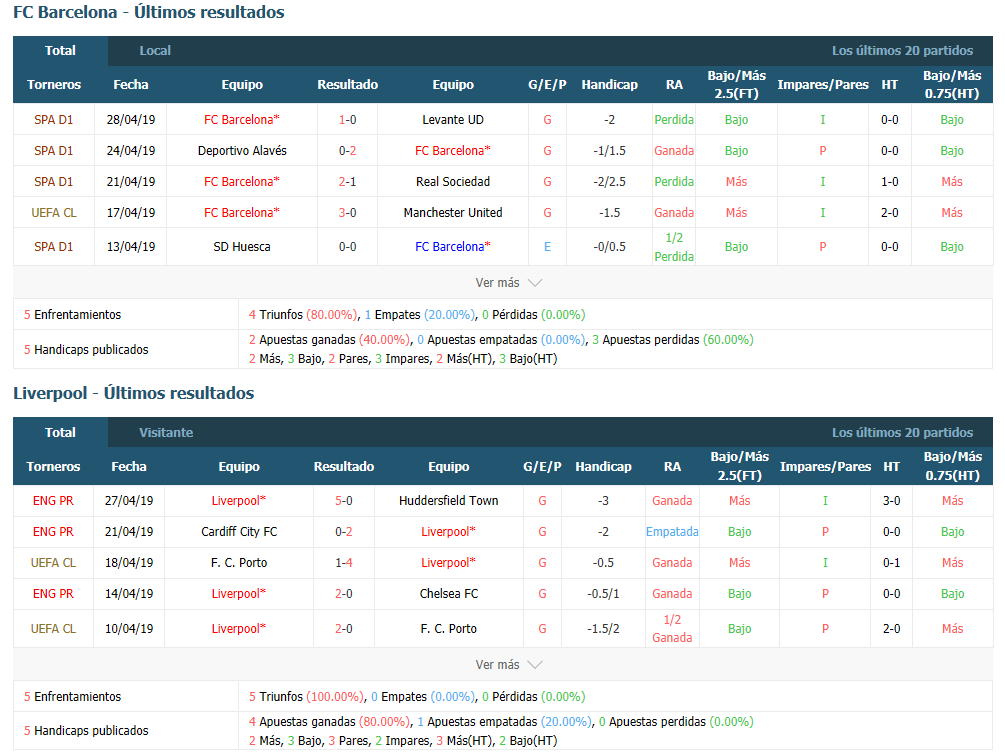The height and width of the screenshot is (756, 1005).
Task: Open Levante UD team link
Action: coord(453,120)
